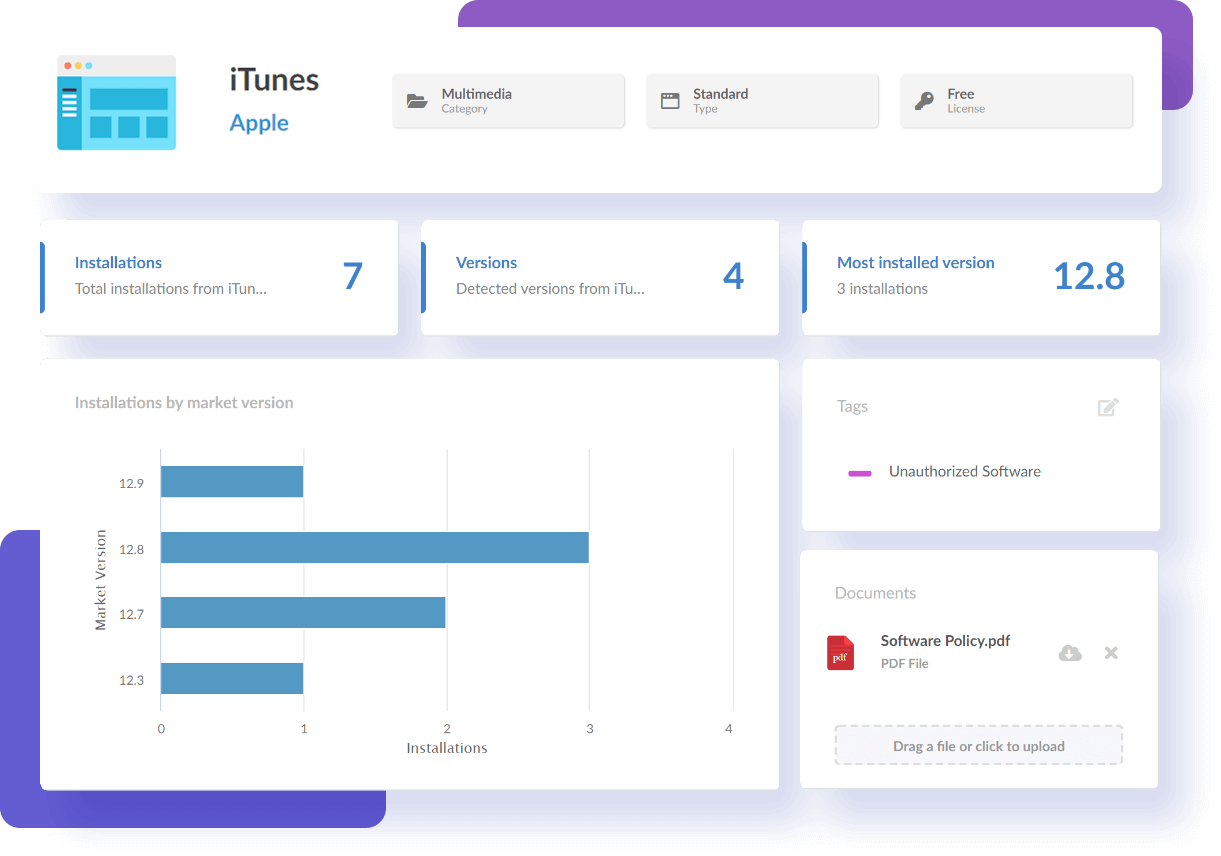
Task: Click the Apple vendor link
Action: pyautogui.click(x=259, y=123)
